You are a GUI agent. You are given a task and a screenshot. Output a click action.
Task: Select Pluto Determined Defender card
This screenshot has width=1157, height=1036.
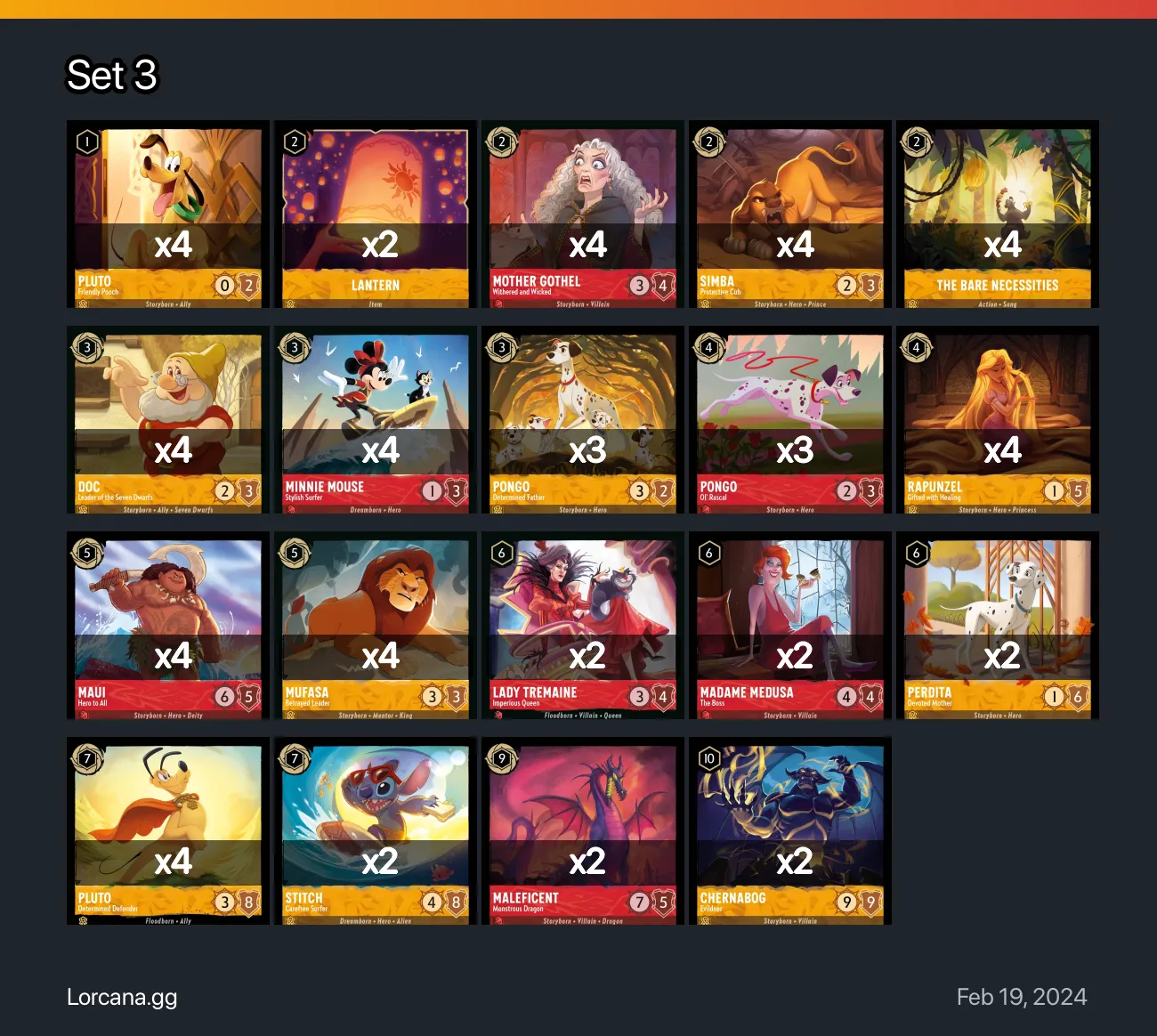click(x=168, y=831)
